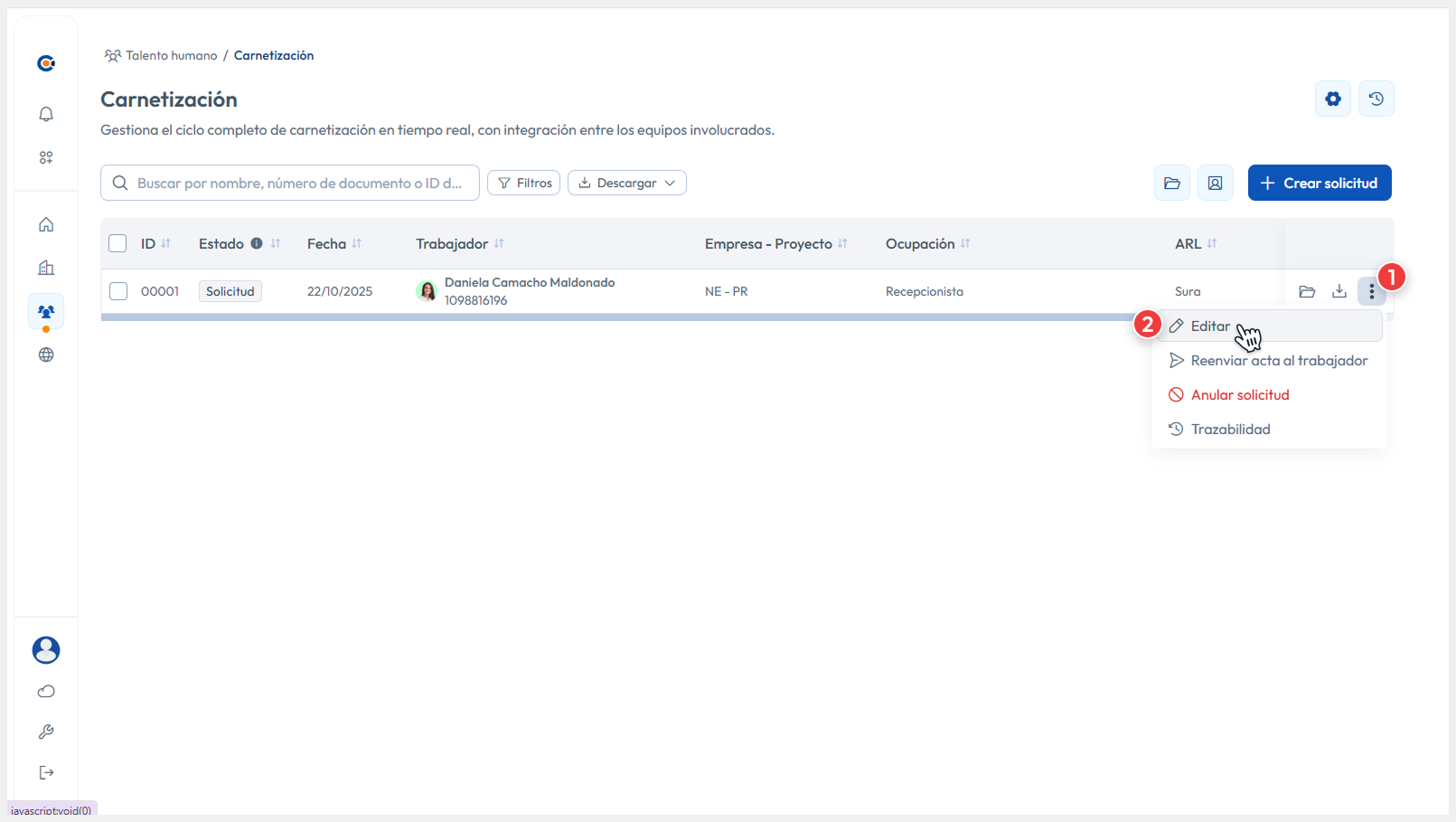Screen dimensions: 1456x822
Task: Click the Crear solicitud button
Action: pyautogui.click(x=1320, y=183)
